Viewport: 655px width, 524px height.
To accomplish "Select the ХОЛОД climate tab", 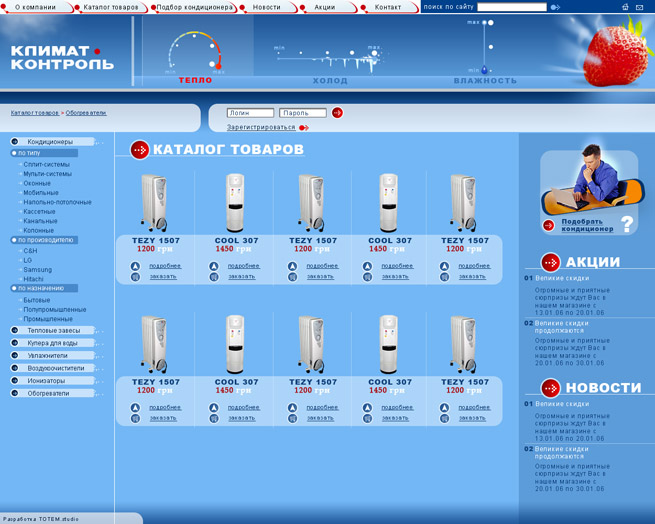I will (x=330, y=81).
